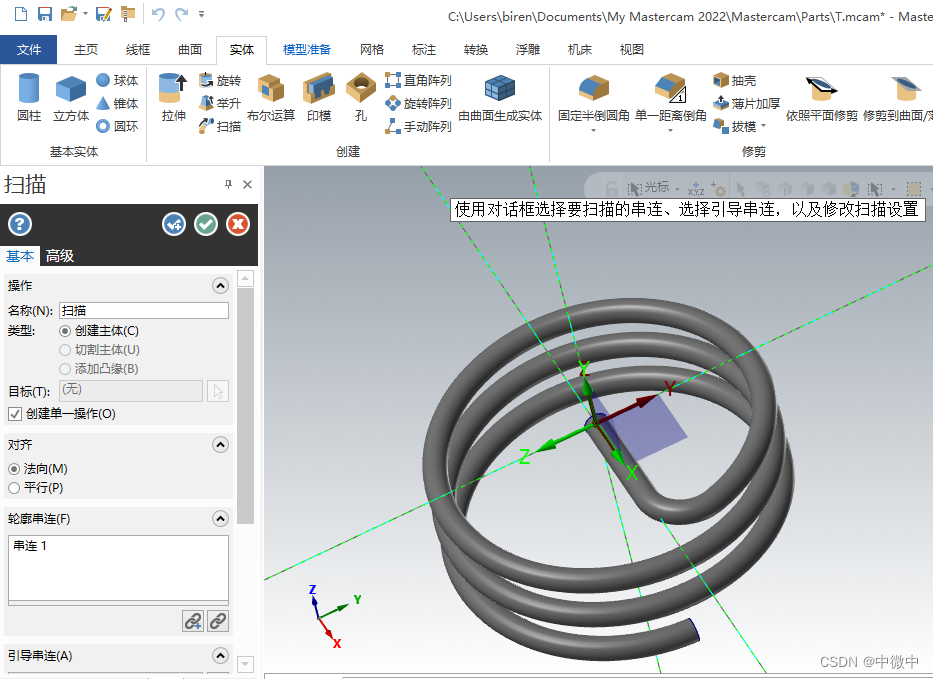This screenshot has height=679, width=933.
Task: Open Boolean operation (布尔运算) tool
Action: [271, 97]
